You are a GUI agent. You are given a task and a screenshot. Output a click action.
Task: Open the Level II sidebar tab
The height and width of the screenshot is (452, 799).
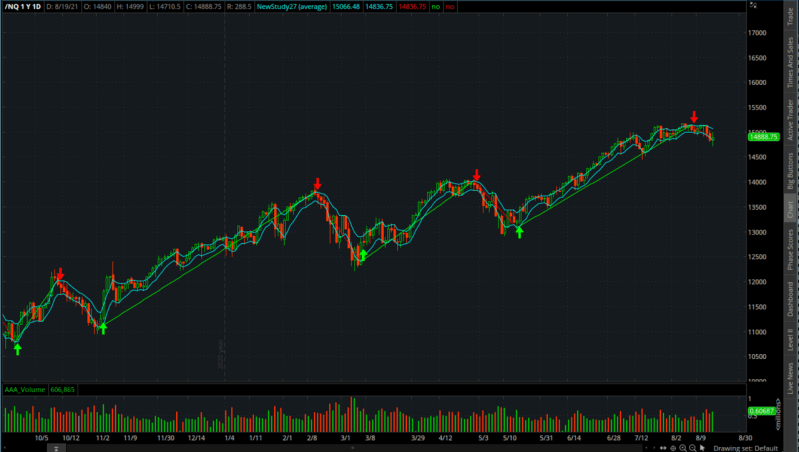790,339
